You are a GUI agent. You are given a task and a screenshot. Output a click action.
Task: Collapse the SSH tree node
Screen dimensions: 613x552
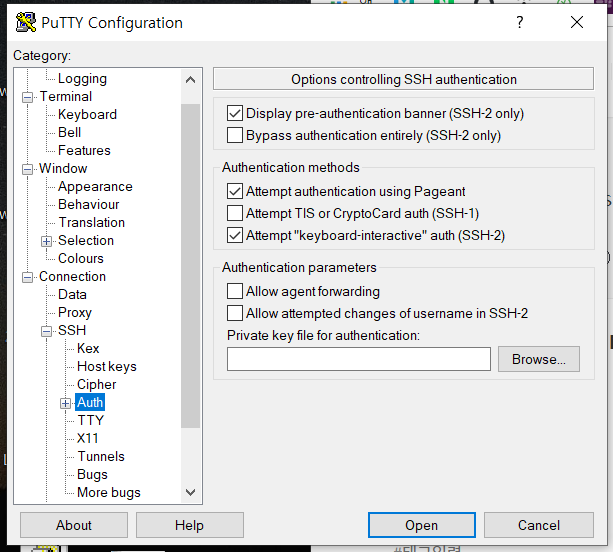coord(46,331)
